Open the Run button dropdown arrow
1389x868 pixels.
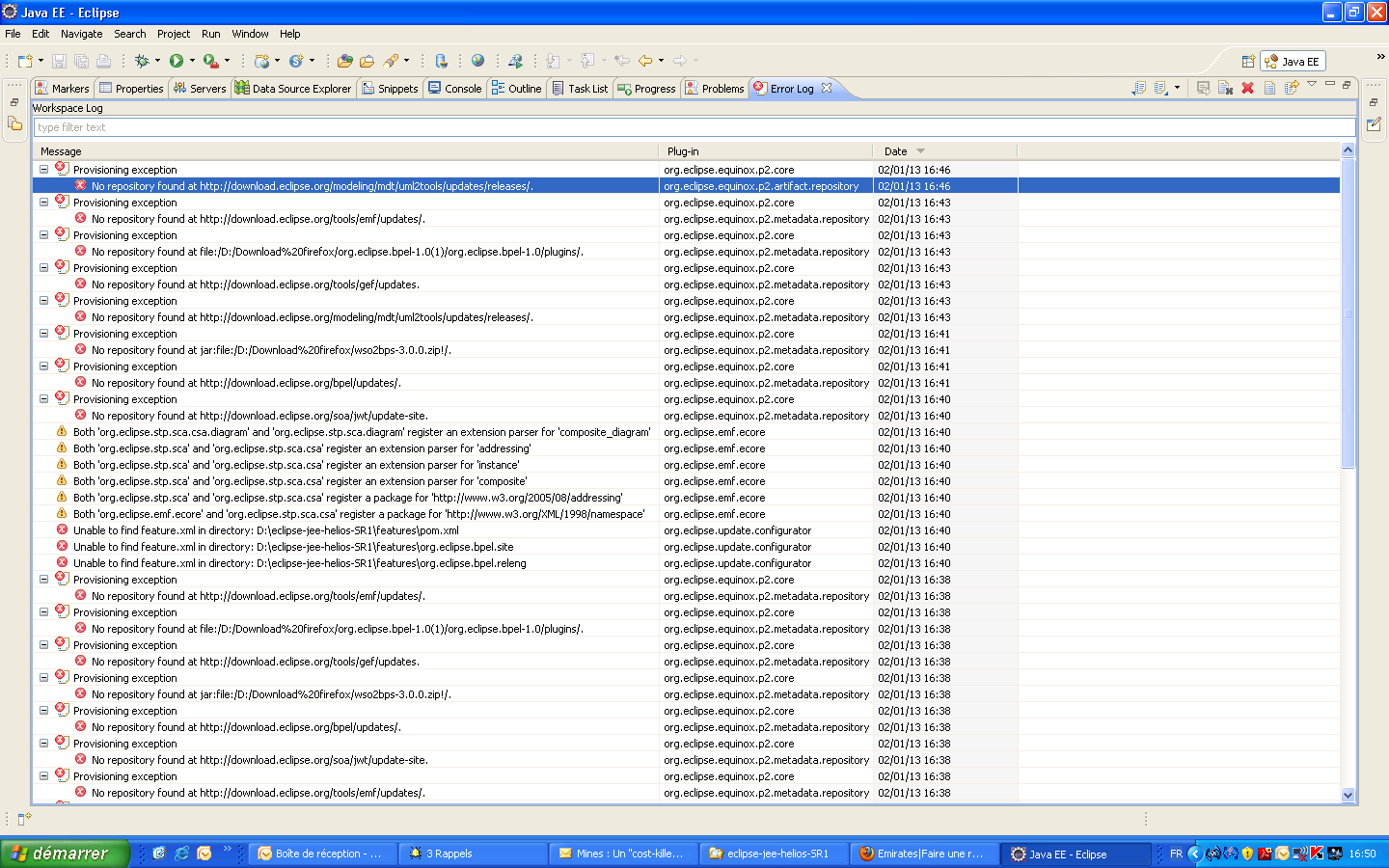pyautogui.click(x=192, y=61)
